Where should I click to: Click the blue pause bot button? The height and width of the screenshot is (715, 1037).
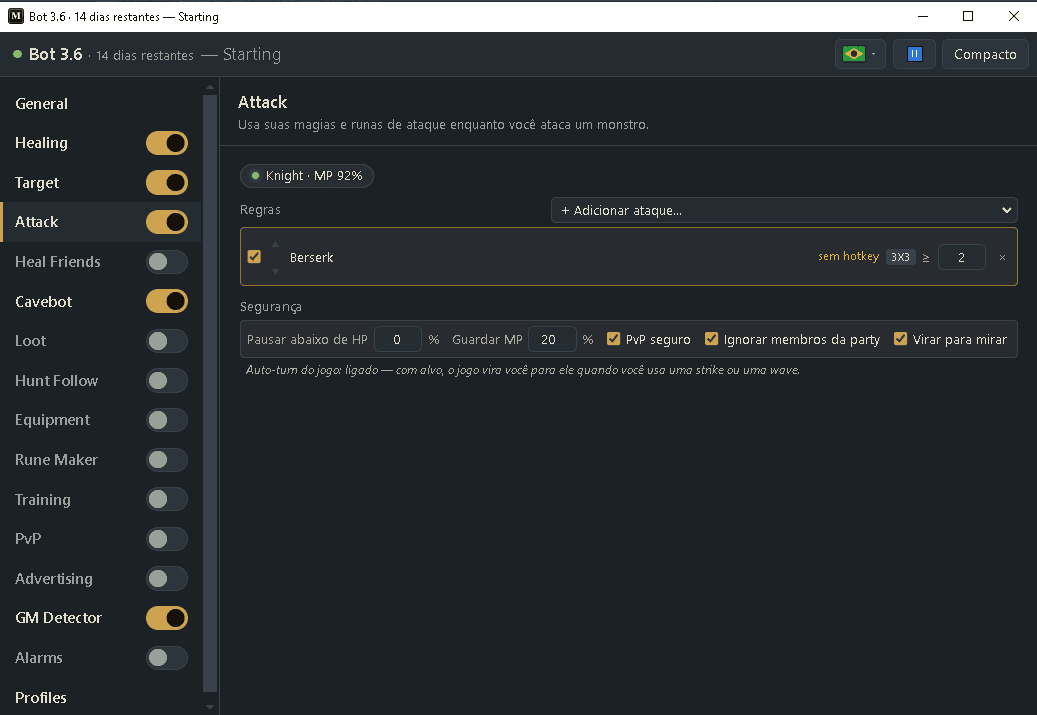coord(914,54)
